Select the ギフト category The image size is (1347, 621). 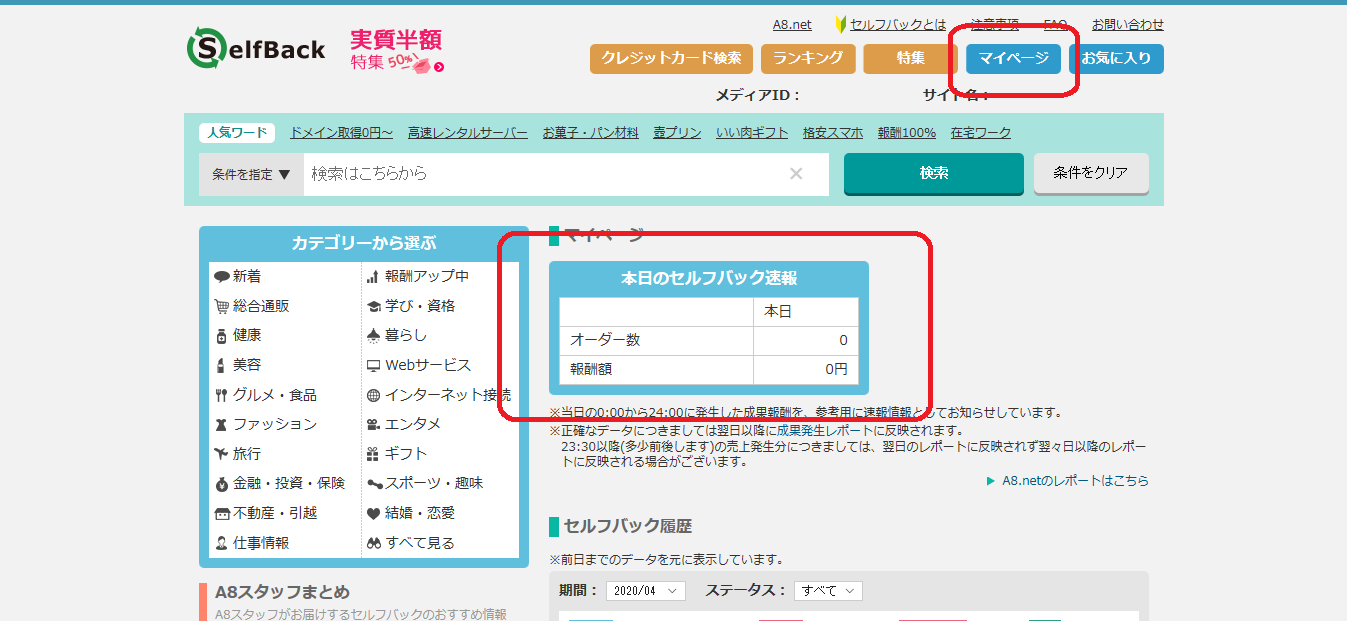coord(397,454)
